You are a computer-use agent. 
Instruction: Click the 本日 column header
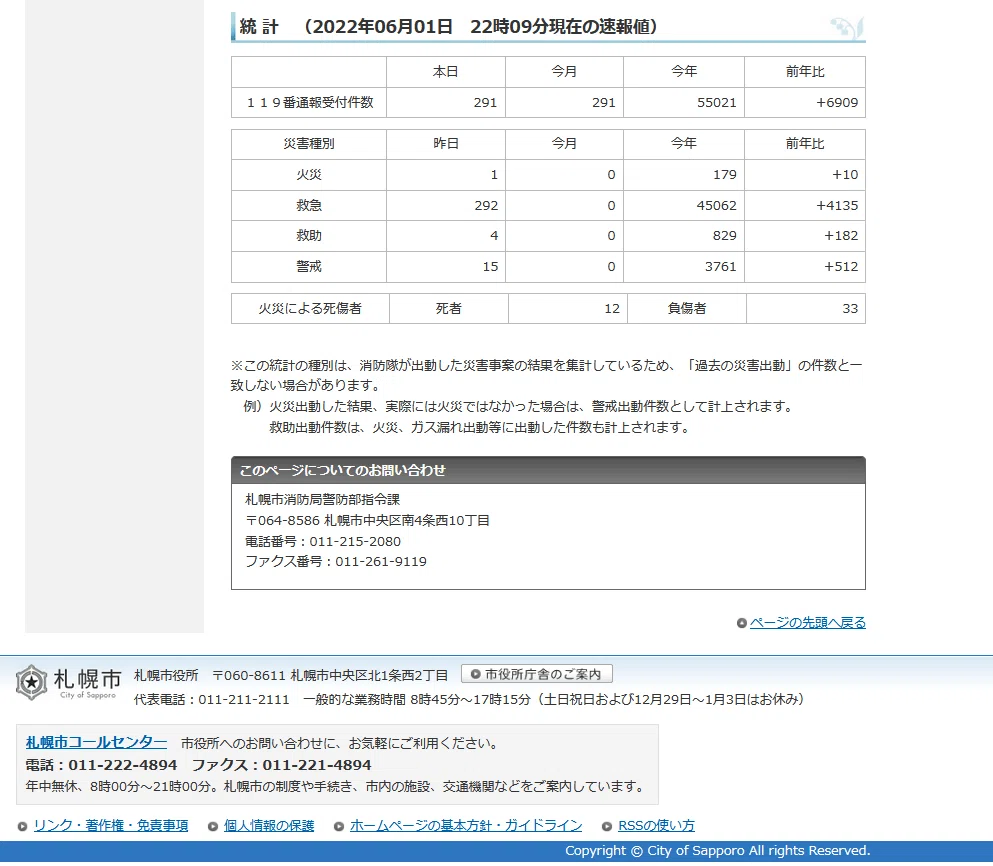pyautogui.click(x=446, y=72)
